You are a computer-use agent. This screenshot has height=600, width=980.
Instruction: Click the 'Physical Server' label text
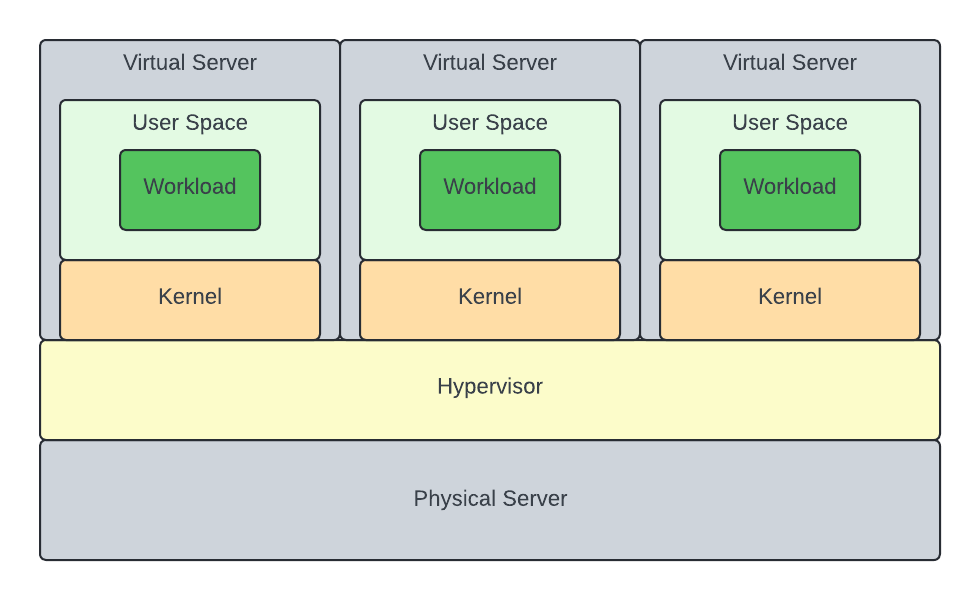(490, 499)
